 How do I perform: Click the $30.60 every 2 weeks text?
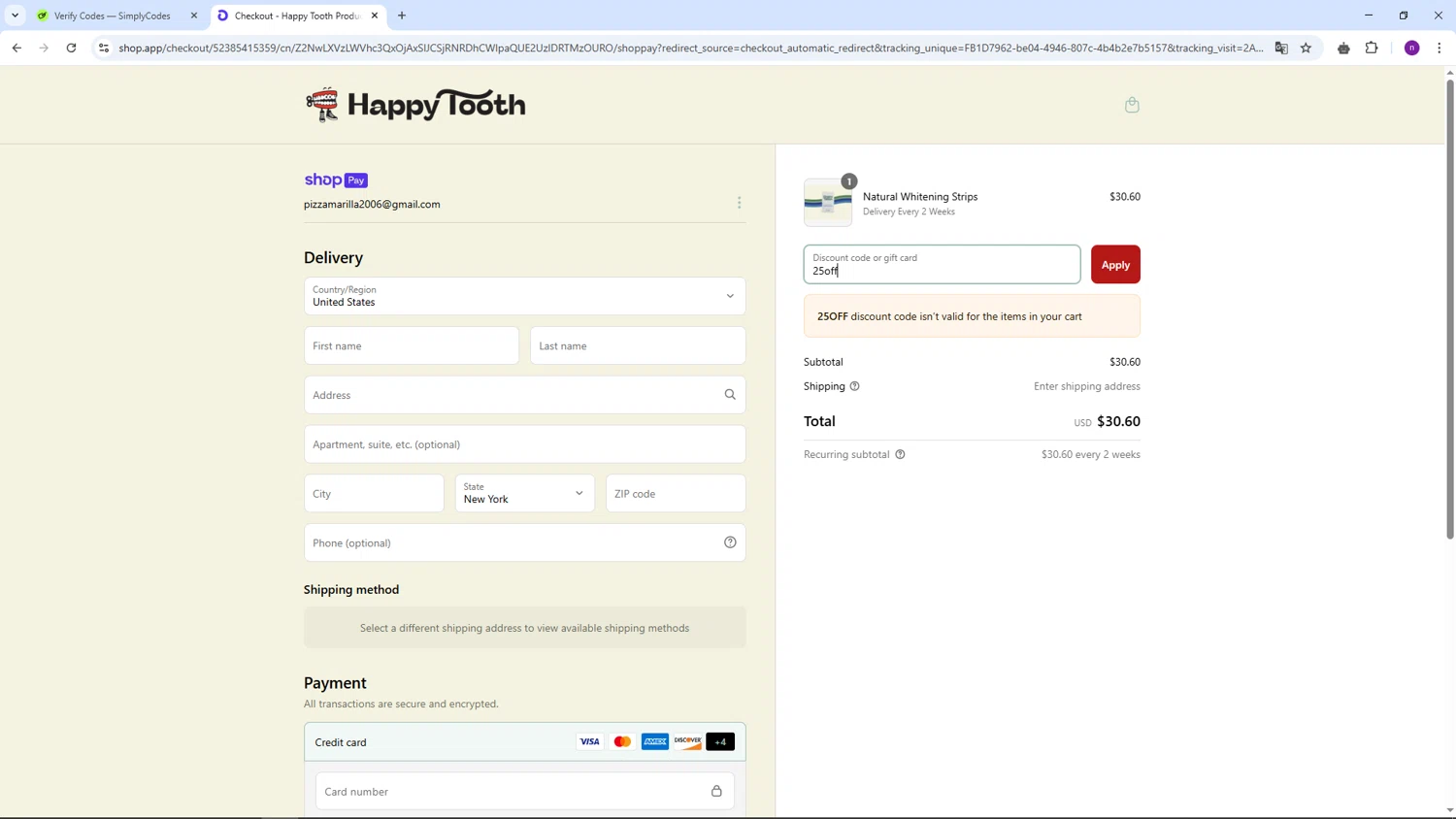point(1091,454)
